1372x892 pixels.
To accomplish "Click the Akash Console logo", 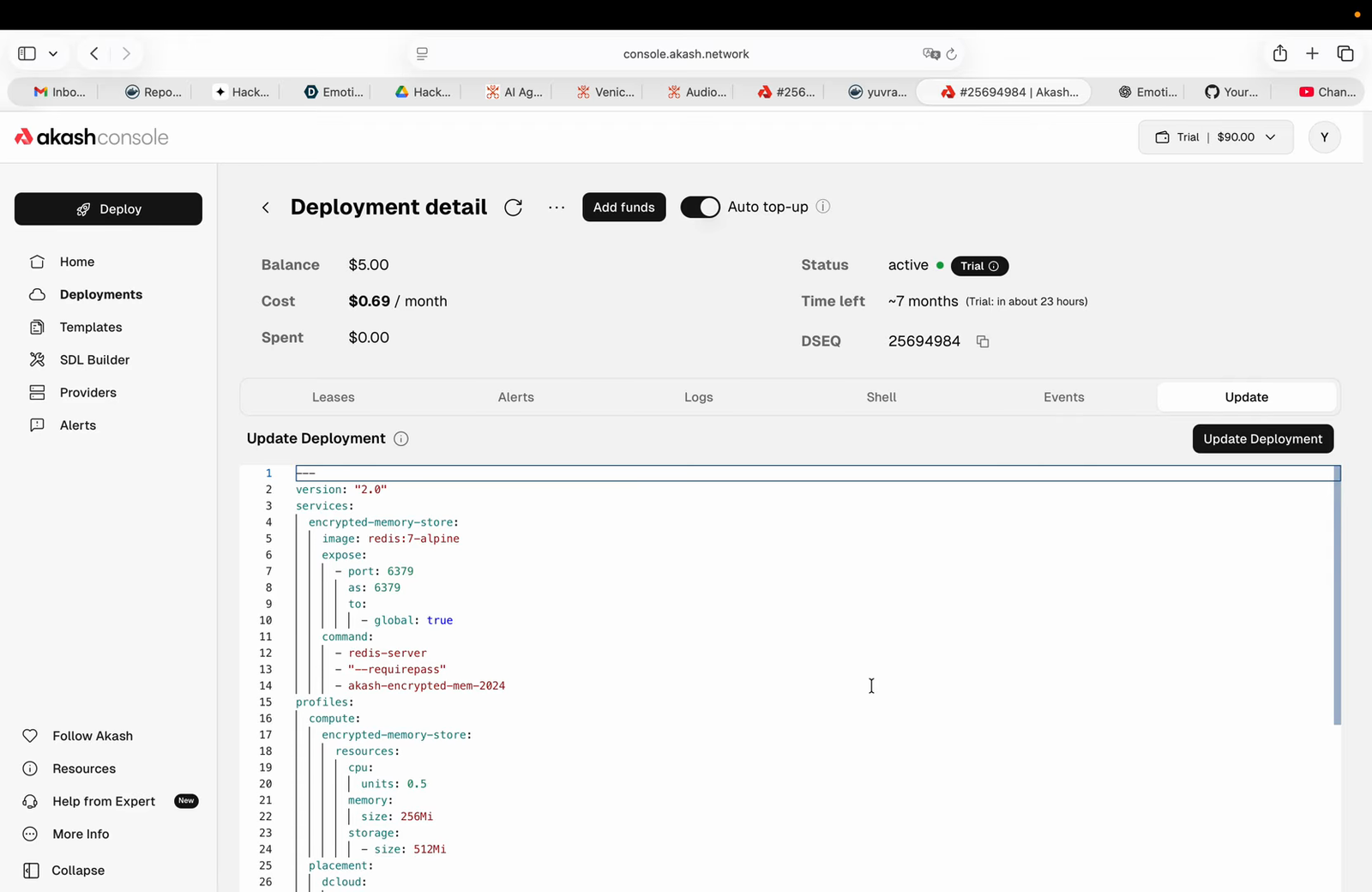I will tap(92, 137).
